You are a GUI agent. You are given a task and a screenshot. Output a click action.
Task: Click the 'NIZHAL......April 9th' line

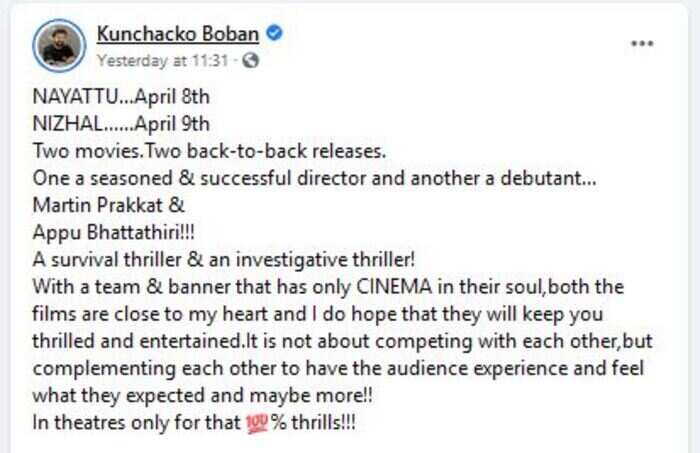click(121, 124)
